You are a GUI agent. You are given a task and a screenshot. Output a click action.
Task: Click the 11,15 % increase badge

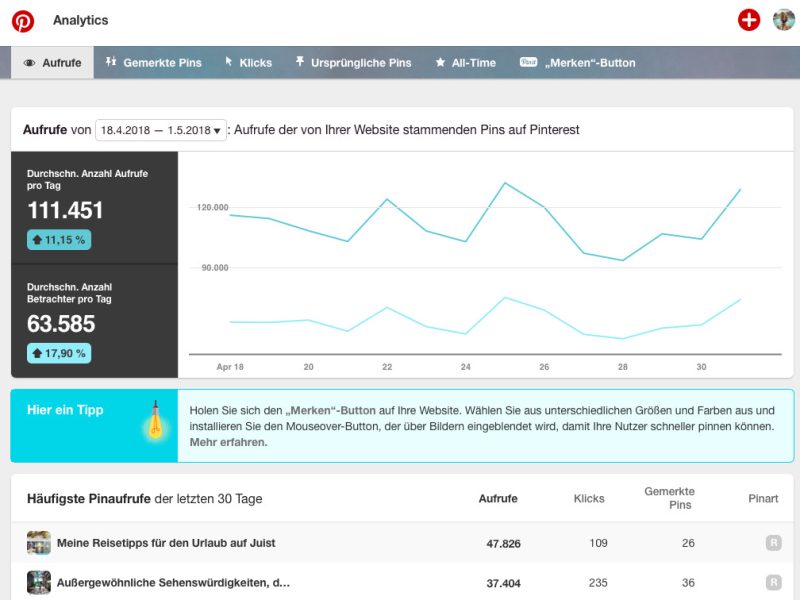(x=58, y=240)
